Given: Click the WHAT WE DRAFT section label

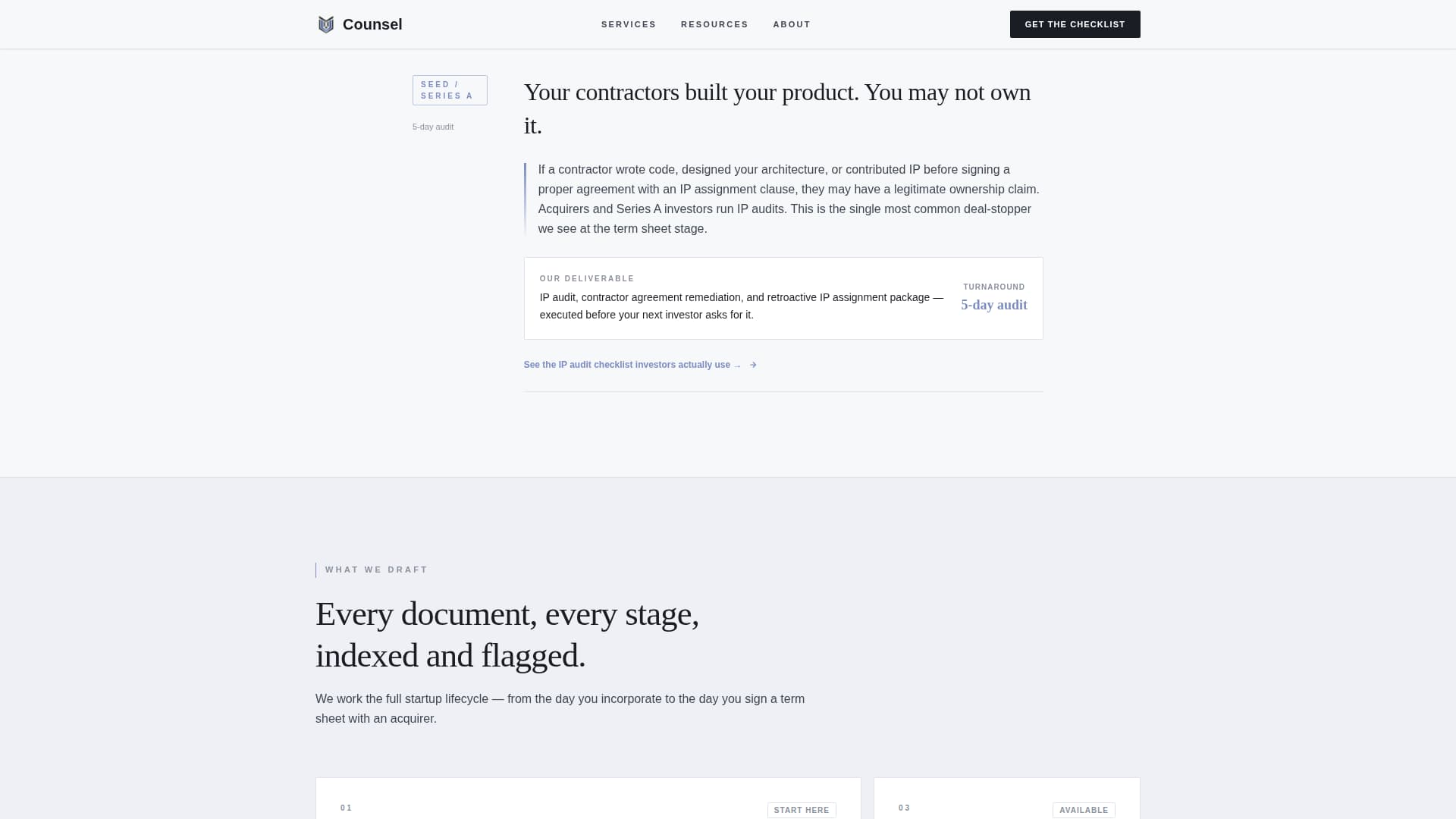Looking at the screenshot, I should pyautogui.click(x=376, y=570).
